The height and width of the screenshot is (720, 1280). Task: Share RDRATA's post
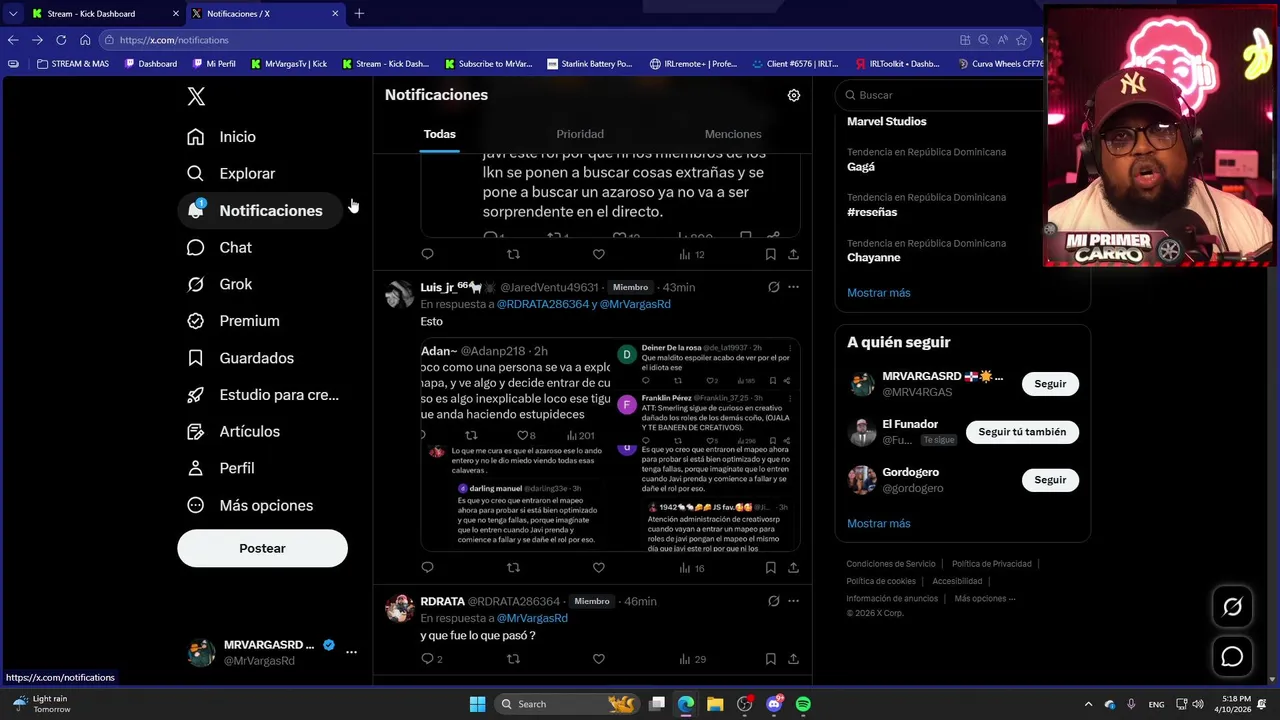(x=793, y=659)
